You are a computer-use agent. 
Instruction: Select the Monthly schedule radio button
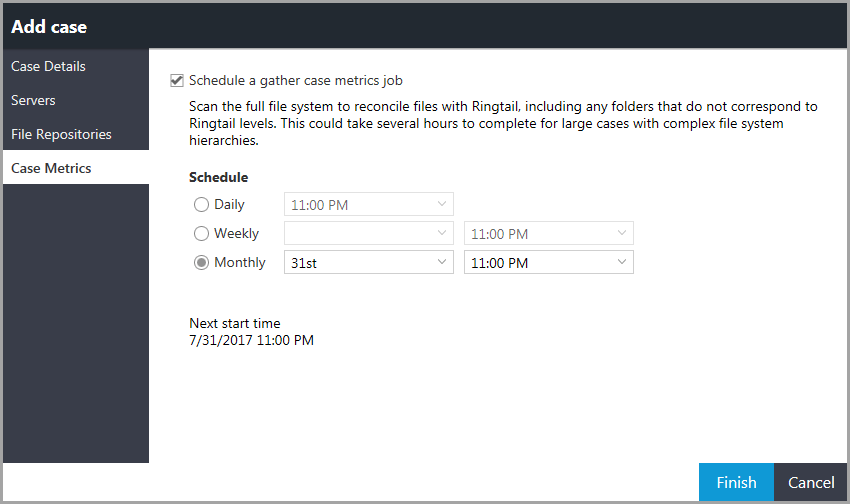201,263
